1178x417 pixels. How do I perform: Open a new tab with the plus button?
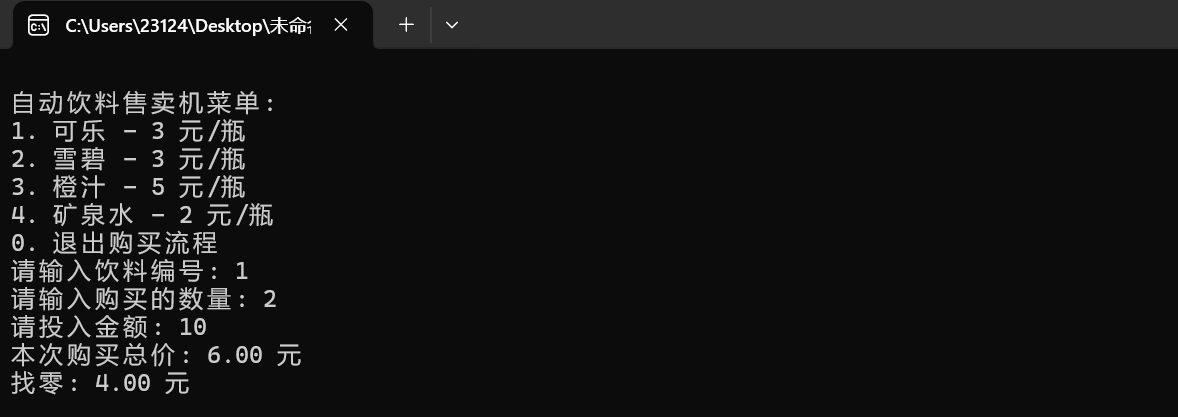tap(406, 25)
